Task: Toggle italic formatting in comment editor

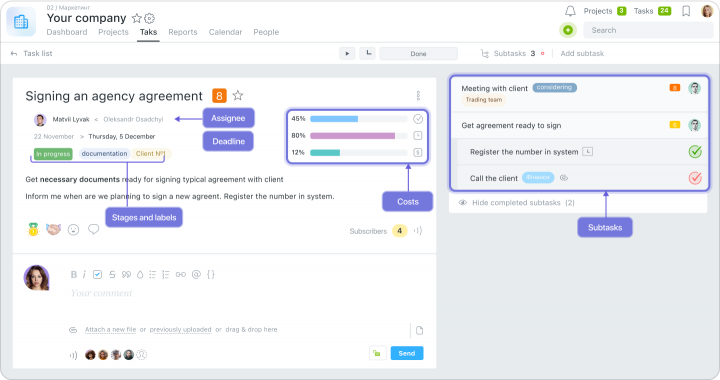Action: [84, 274]
